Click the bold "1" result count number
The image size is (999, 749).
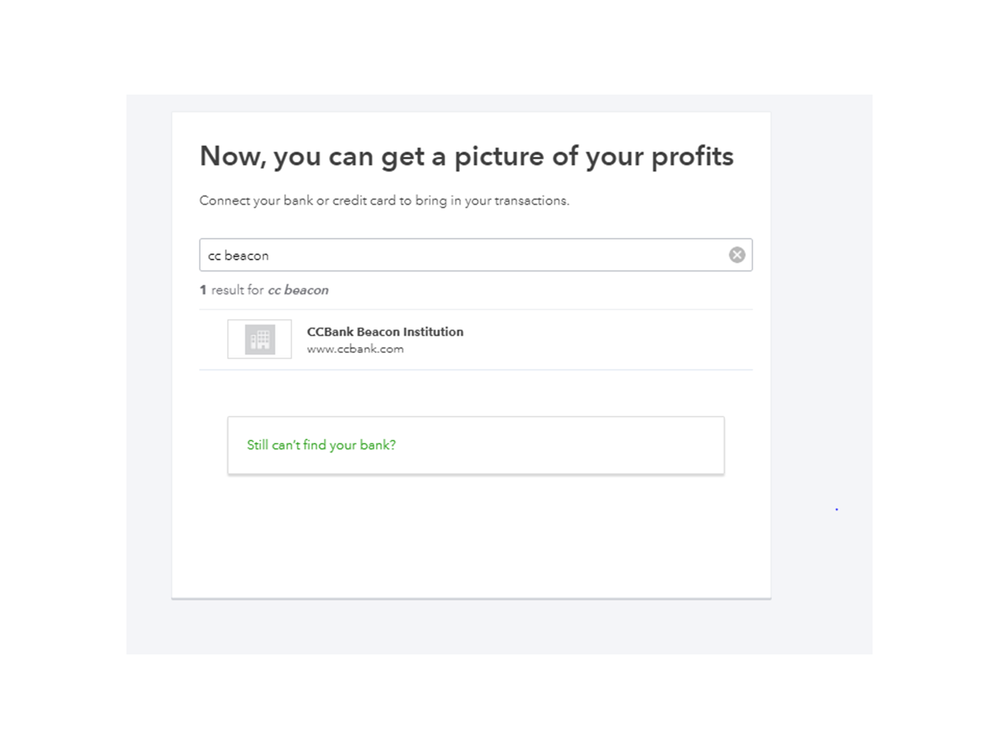coord(202,290)
